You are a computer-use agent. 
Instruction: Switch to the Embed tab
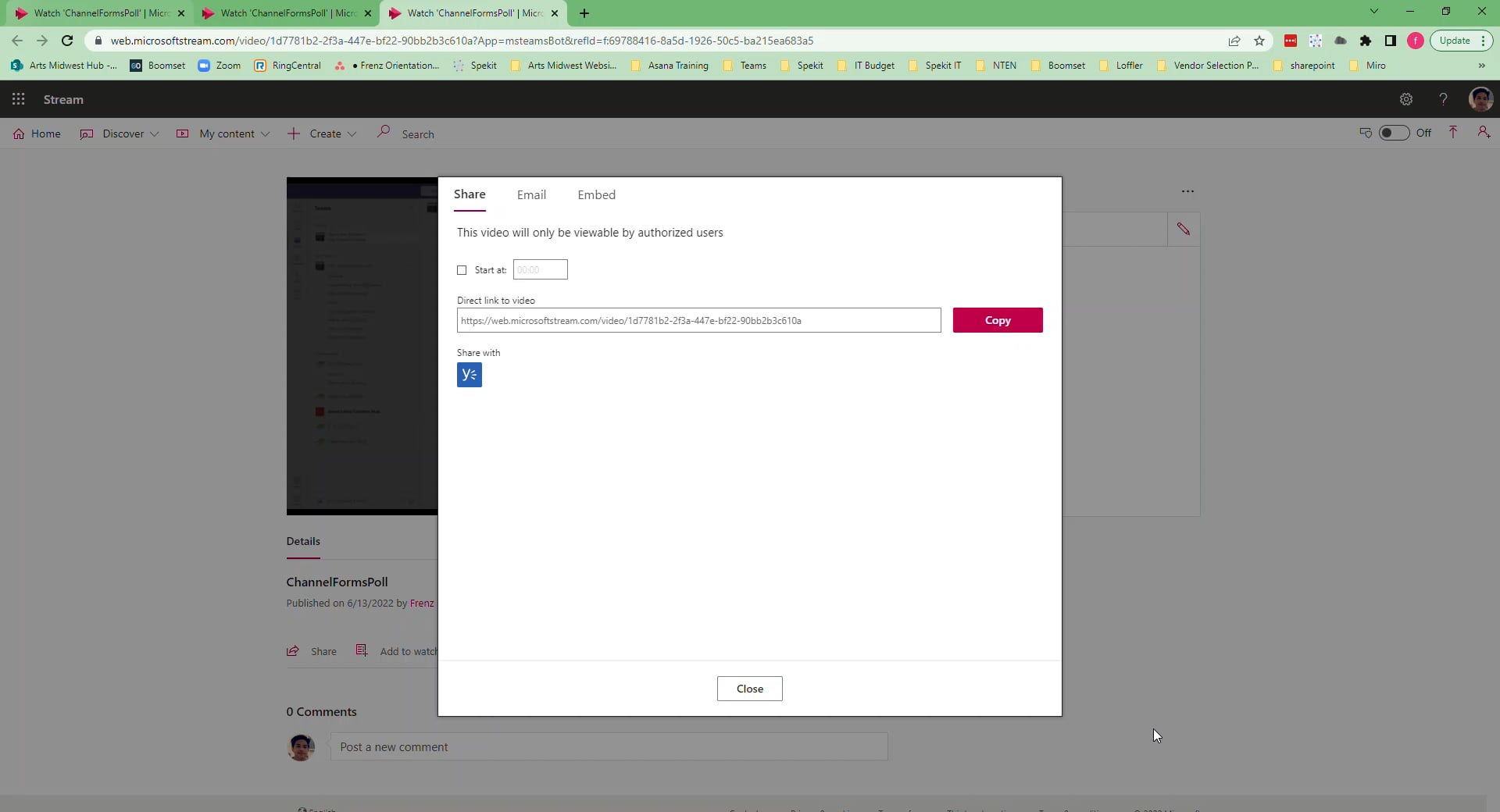coord(596,195)
